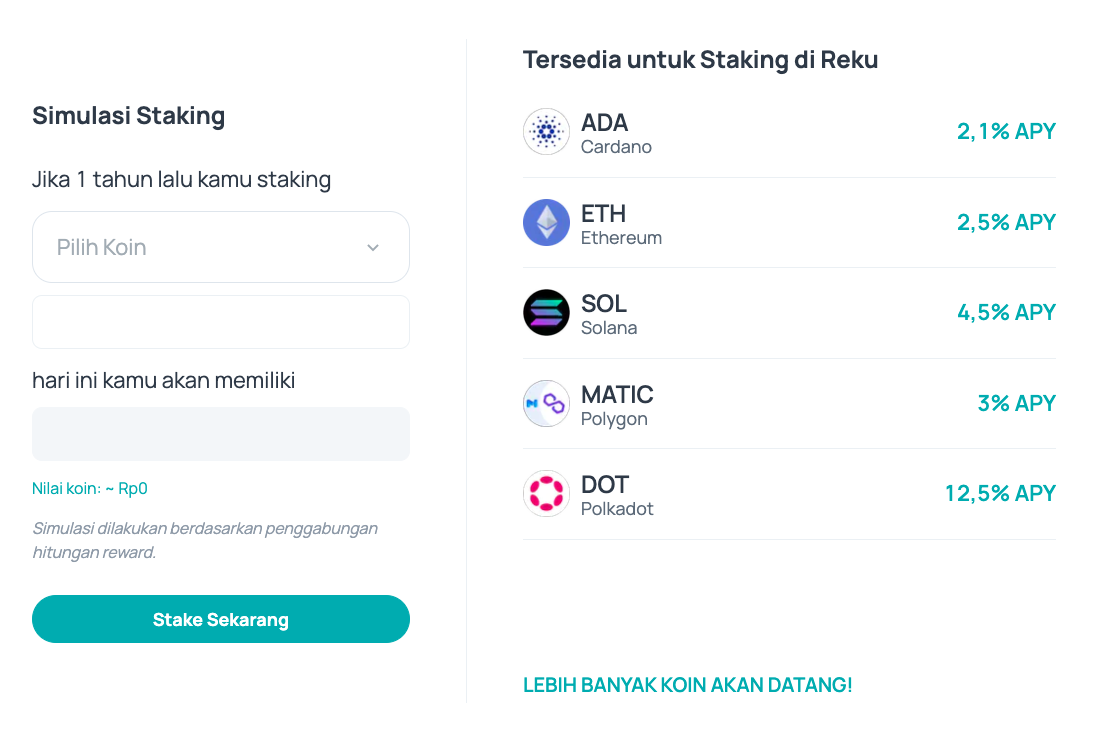Click the Solana SOL coin icon
Screen dimensions: 1101x732
click(x=546, y=313)
